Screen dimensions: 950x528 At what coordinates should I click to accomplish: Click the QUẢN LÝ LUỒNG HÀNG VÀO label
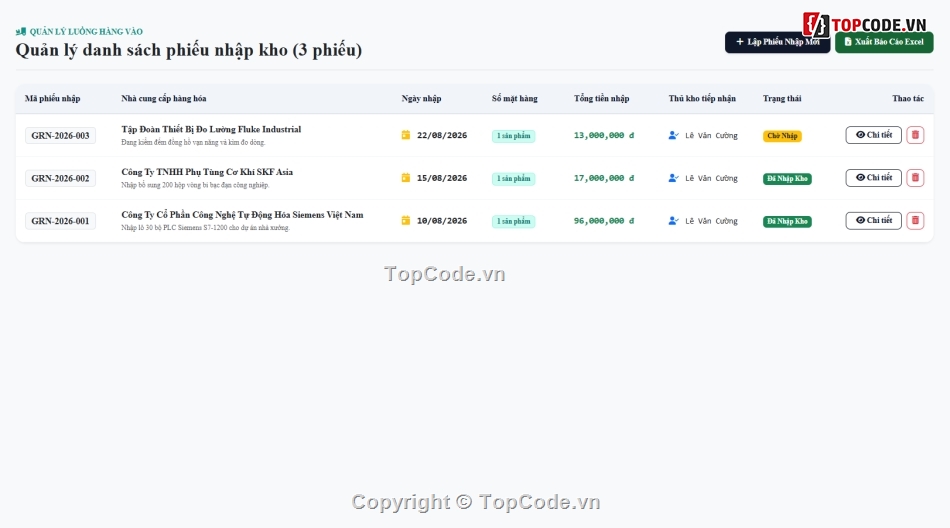[86, 32]
